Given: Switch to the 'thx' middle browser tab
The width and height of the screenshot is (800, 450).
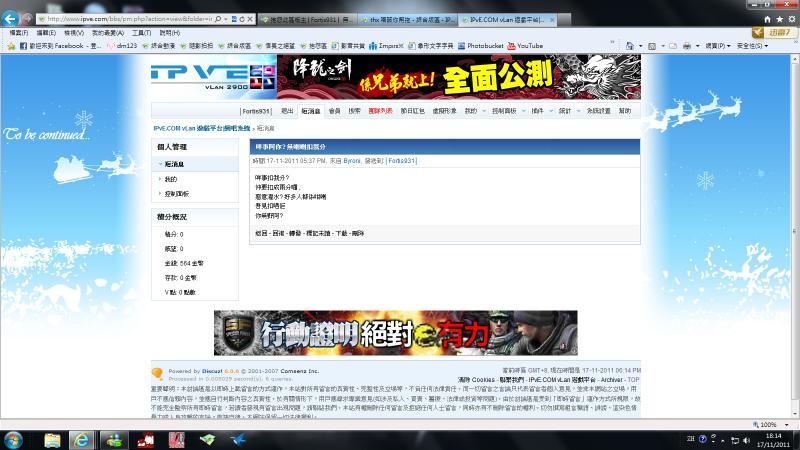Looking at the screenshot, I should [408, 19].
